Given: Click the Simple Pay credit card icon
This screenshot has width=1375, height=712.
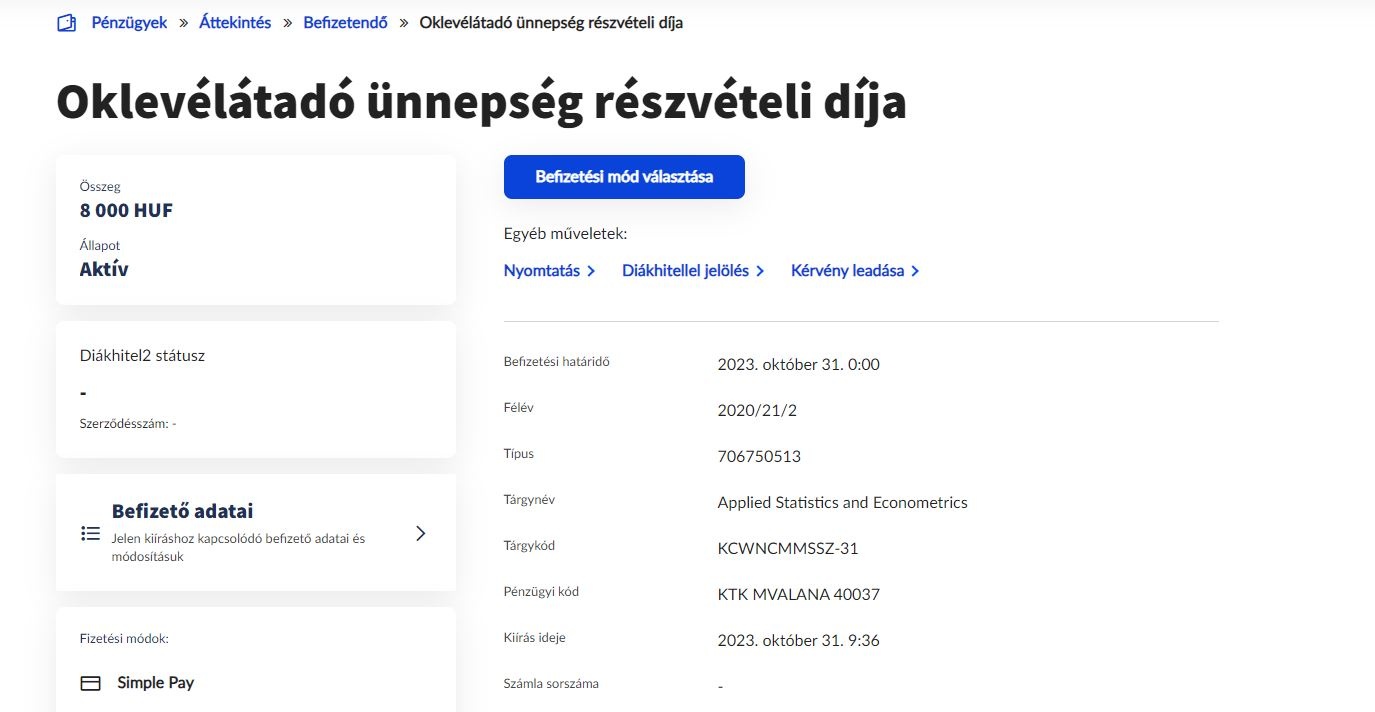Looking at the screenshot, I should 90,683.
